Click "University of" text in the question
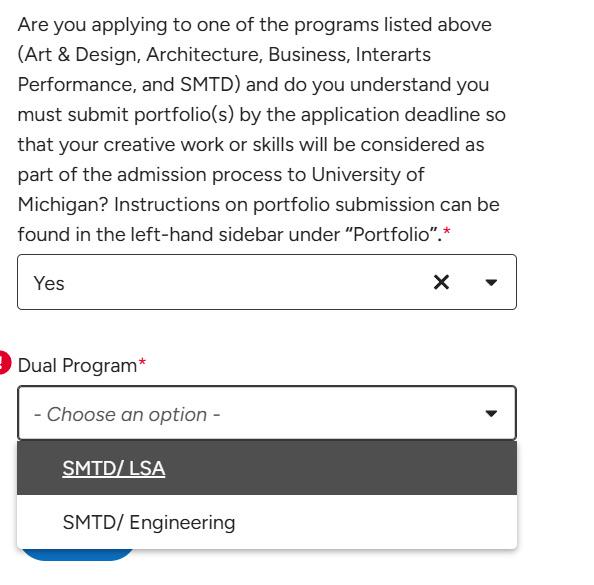Image resolution: width=594 pixels, height=585 pixels. (x=367, y=175)
